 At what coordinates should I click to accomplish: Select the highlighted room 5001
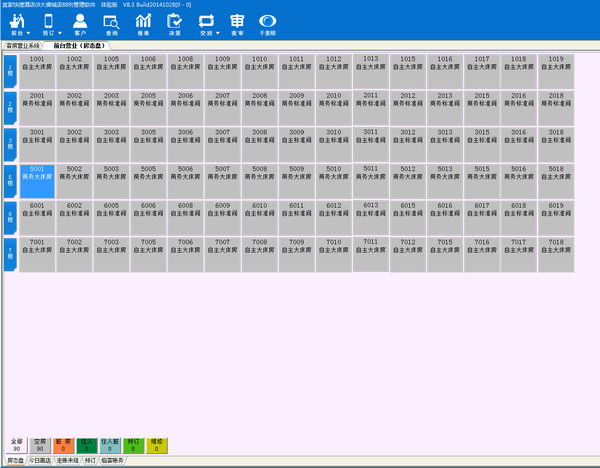coord(37,181)
